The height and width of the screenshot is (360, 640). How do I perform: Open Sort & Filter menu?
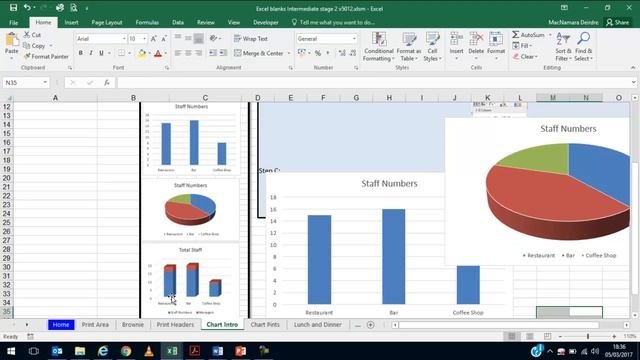pos(563,47)
